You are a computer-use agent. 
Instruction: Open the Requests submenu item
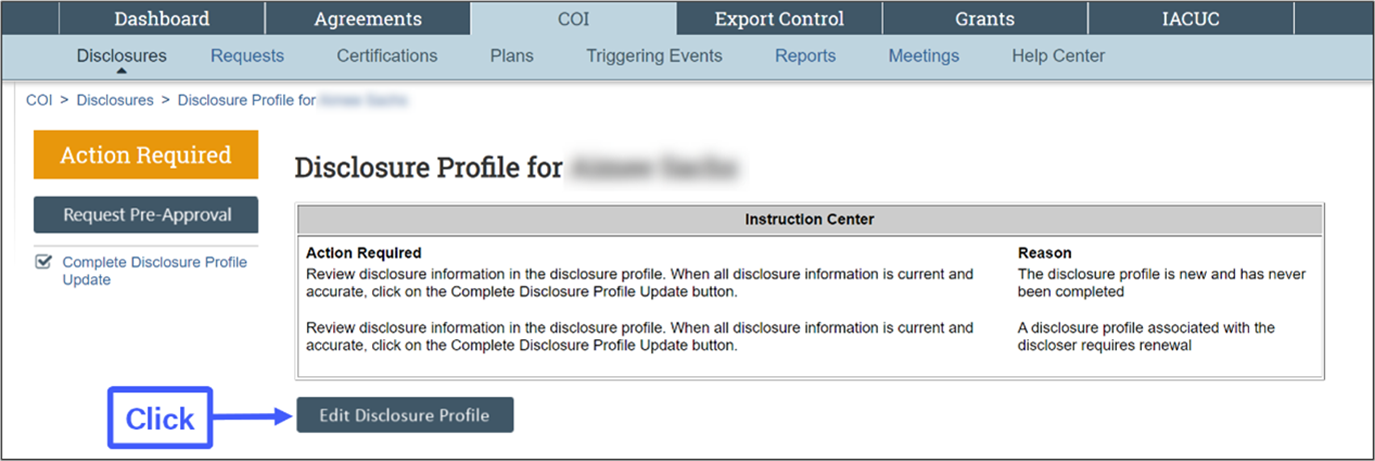coord(247,56)
